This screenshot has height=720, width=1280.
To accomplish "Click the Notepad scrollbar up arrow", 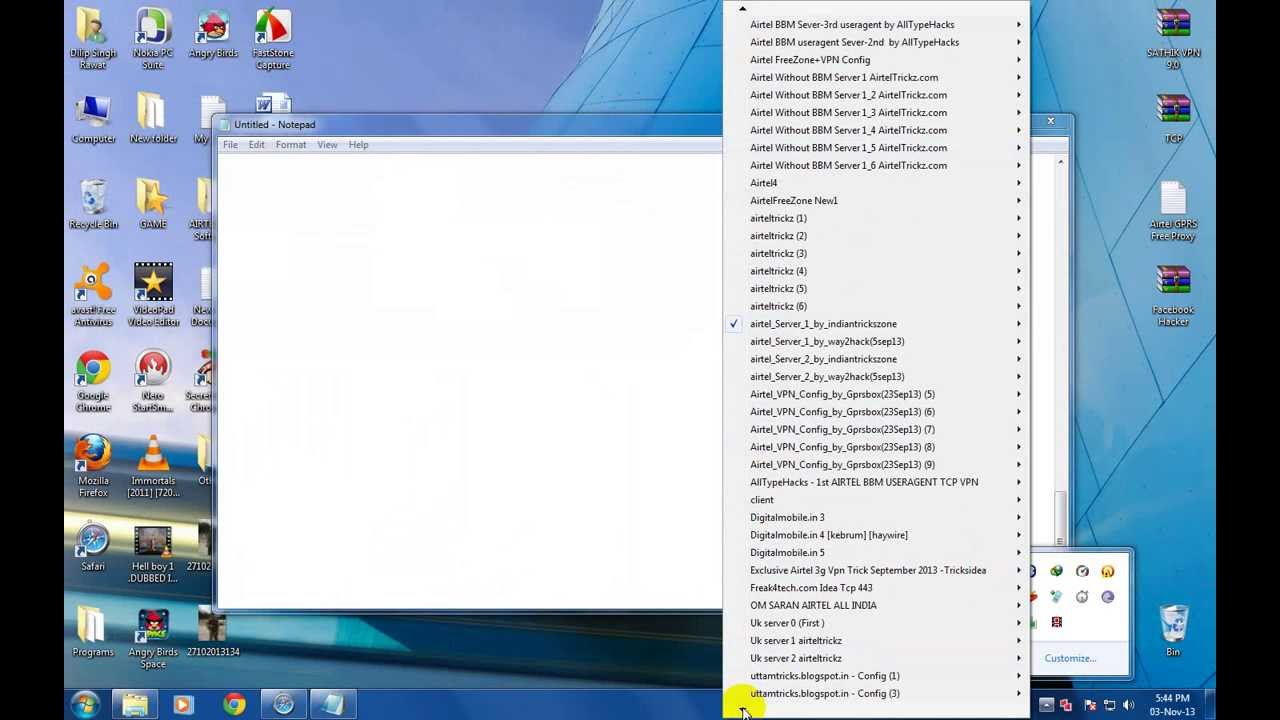I will [x=1060, y=161].
